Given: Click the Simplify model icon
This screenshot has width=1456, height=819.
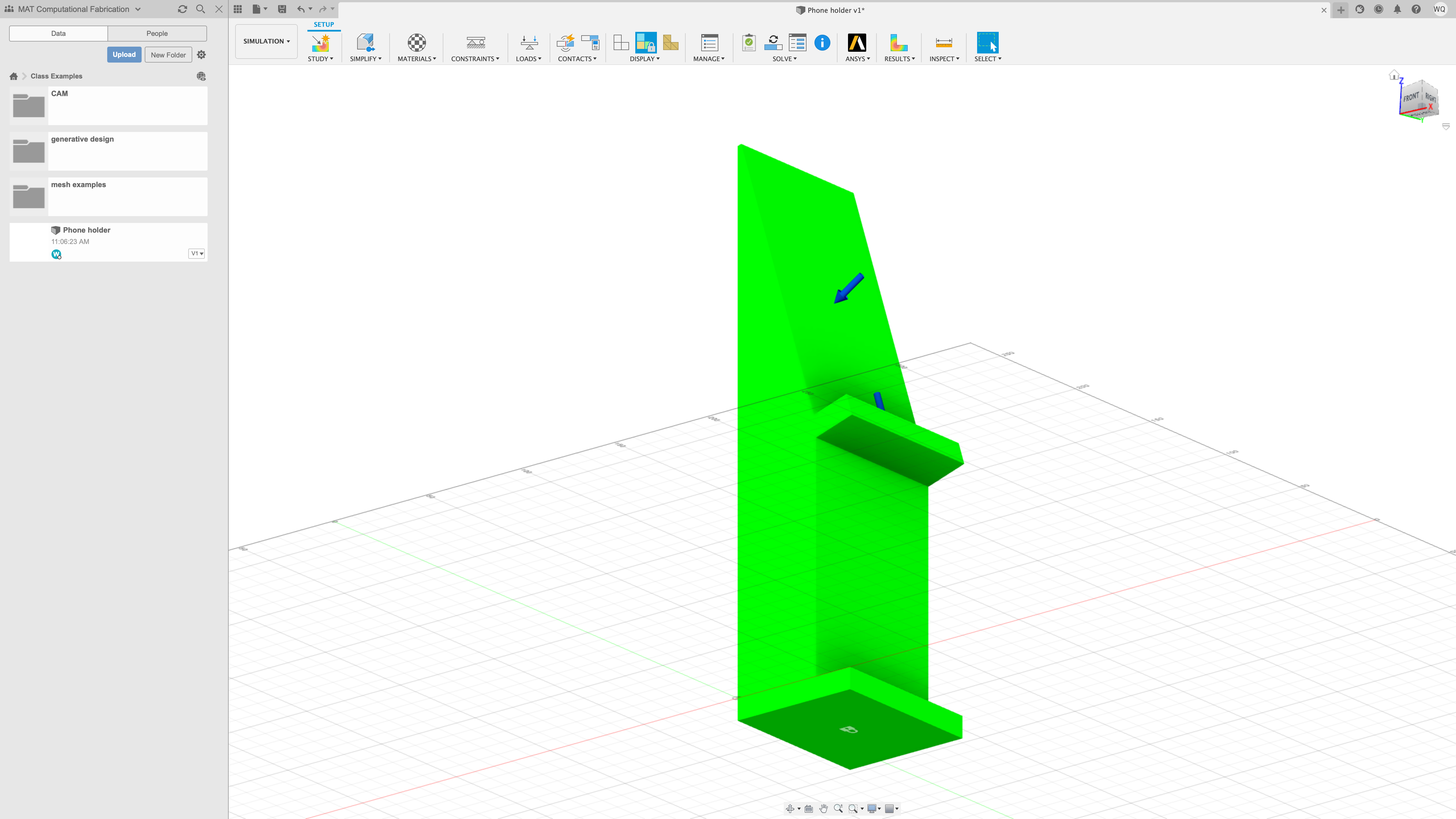Looking at the screenshot, I should click(x=365, y=43).
